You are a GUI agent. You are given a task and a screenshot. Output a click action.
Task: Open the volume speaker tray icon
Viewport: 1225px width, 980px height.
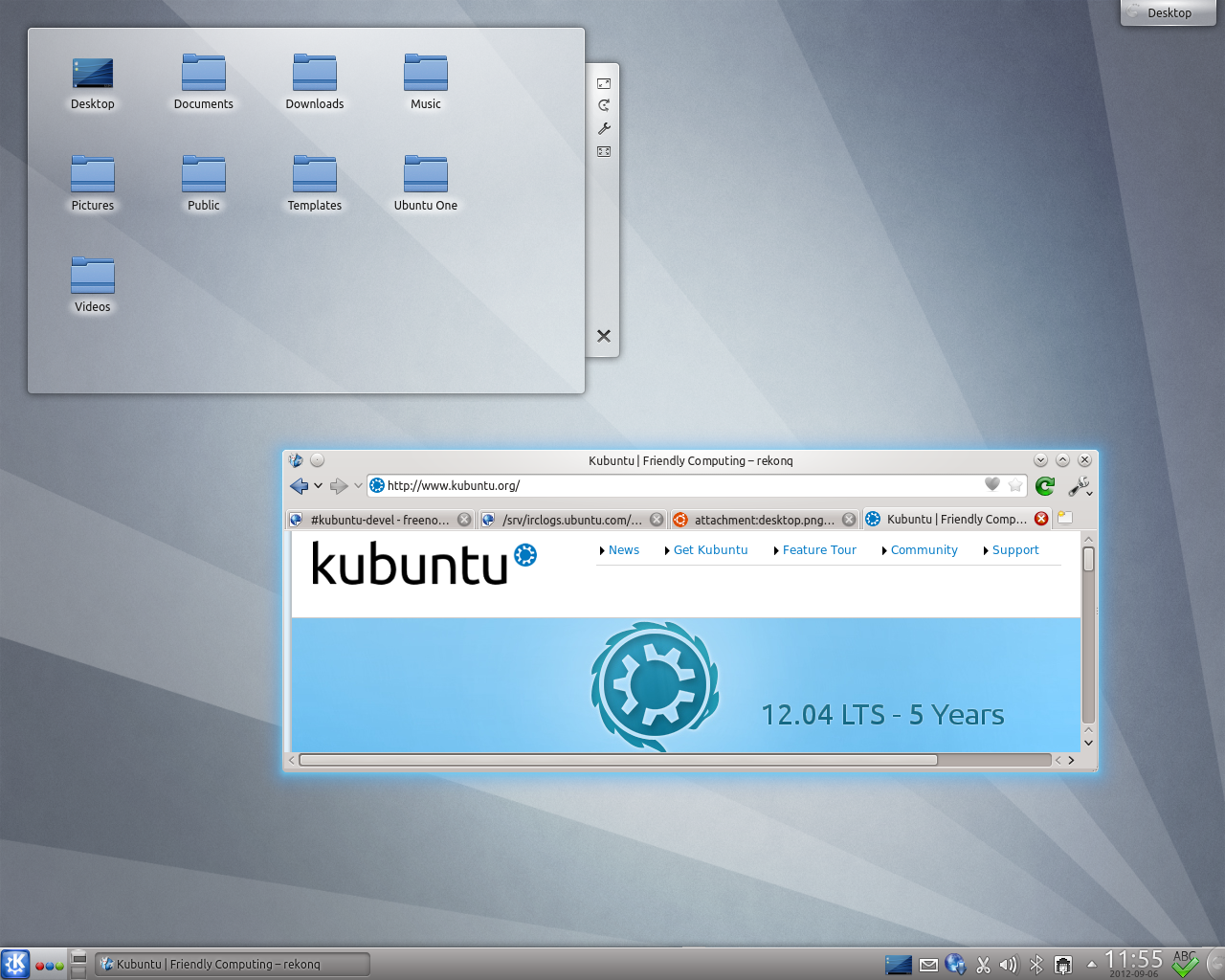1009,965
